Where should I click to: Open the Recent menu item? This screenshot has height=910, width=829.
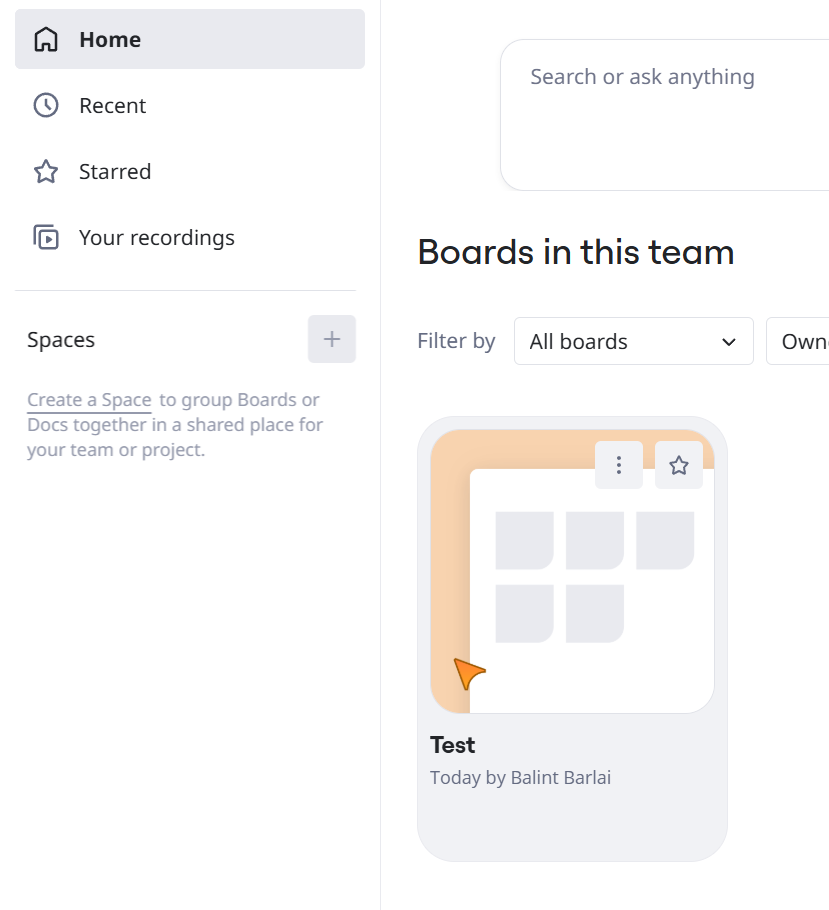pos(190,106)
